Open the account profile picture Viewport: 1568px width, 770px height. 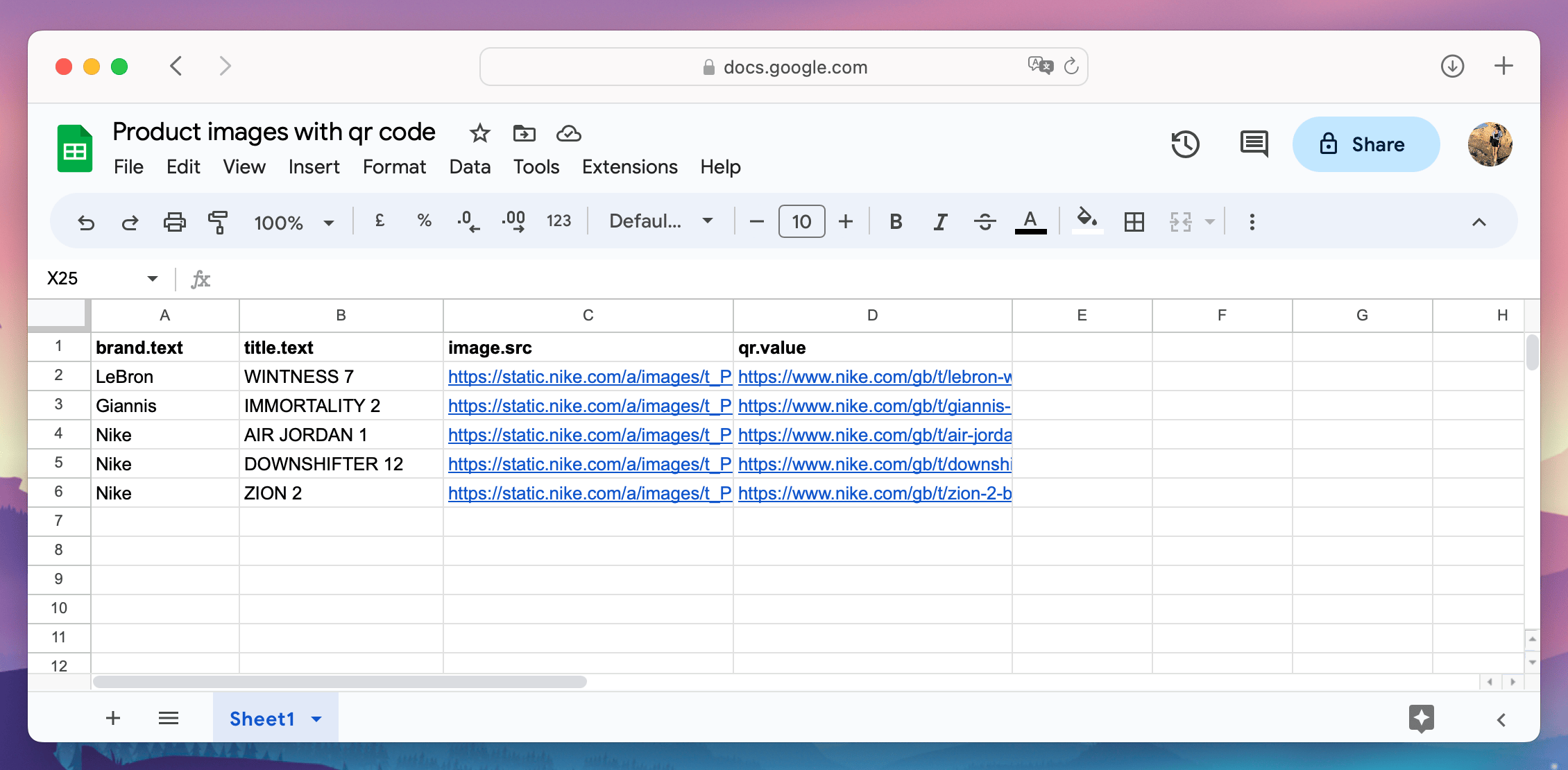click(1490, 144)
